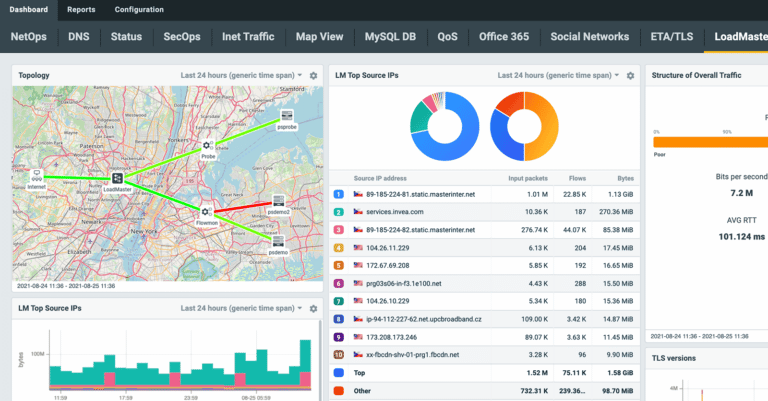Click rank 5 orange badge
This screenshot has width=768, height=401.
(338, 265)
